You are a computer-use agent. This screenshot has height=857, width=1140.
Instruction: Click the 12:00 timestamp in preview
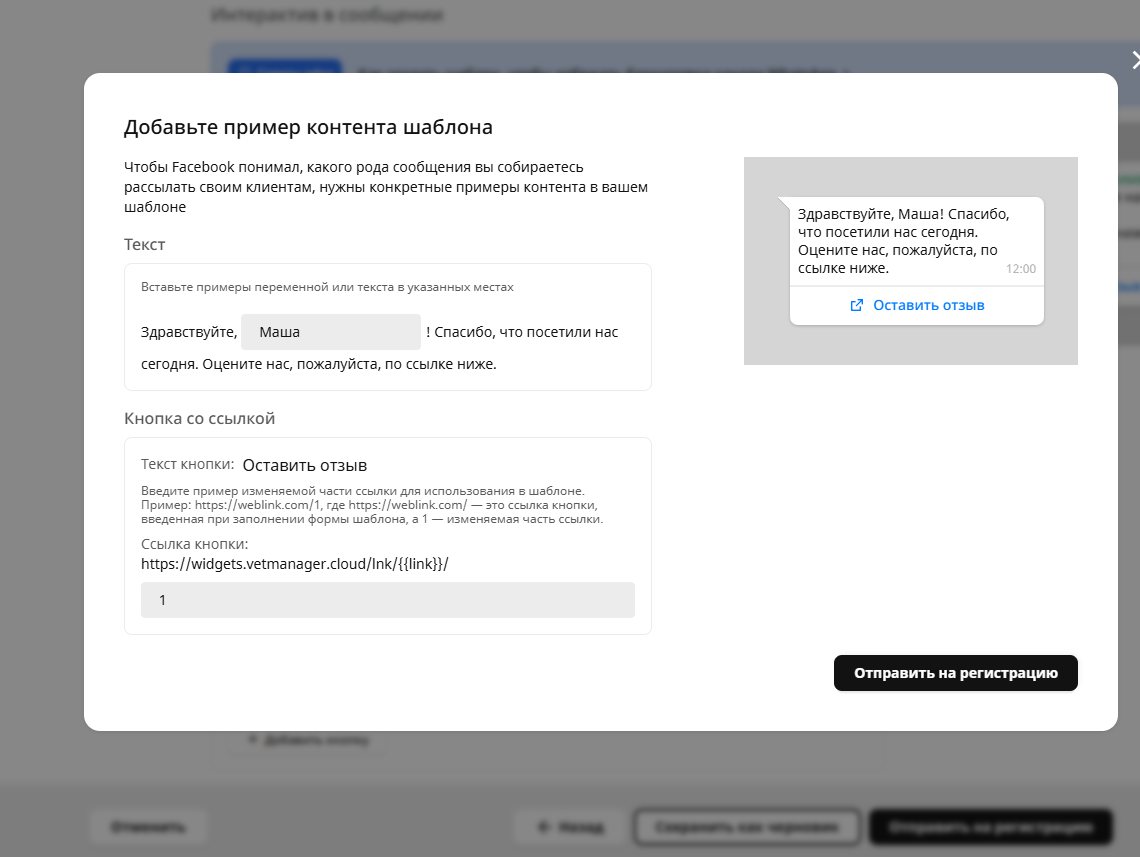point(1020,269)
